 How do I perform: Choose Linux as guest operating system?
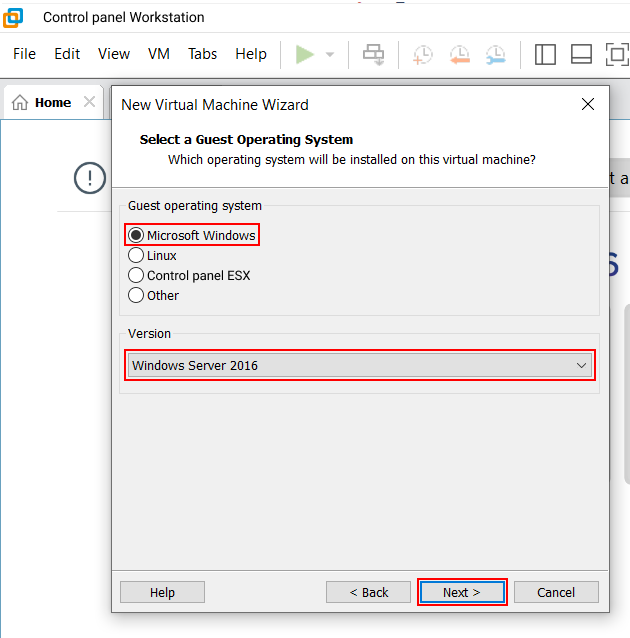[x=137, y=255]
